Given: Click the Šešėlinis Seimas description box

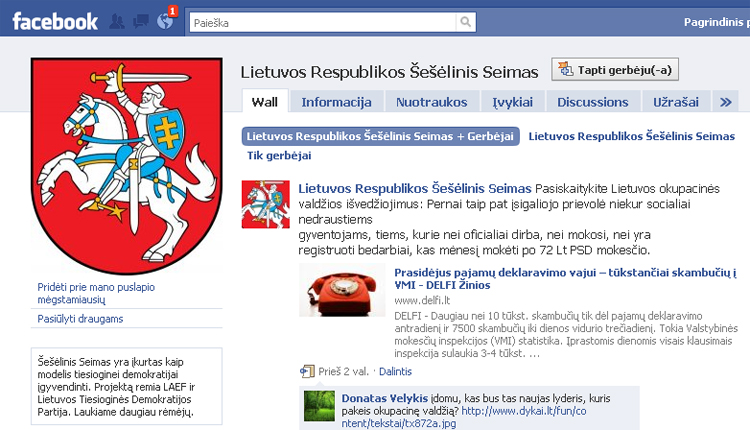Looking at the screenshot, I should point(127,386).
